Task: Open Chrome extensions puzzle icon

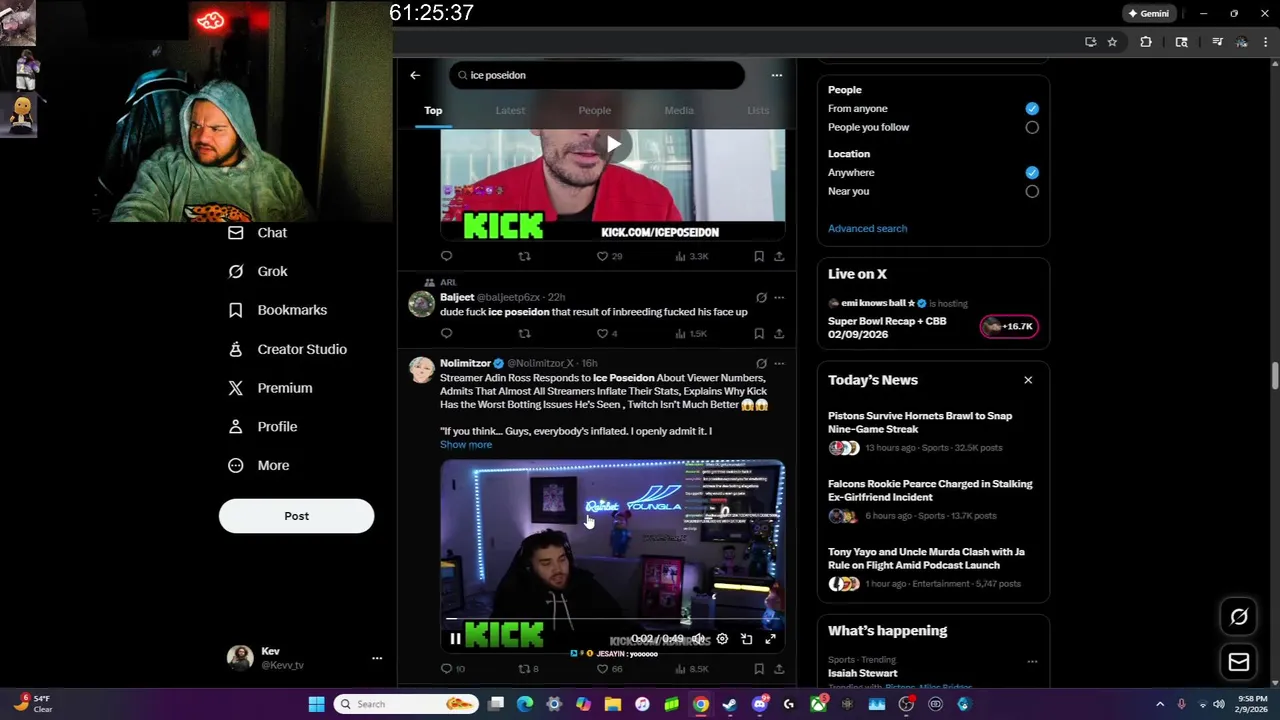Action: [1146, 42]
